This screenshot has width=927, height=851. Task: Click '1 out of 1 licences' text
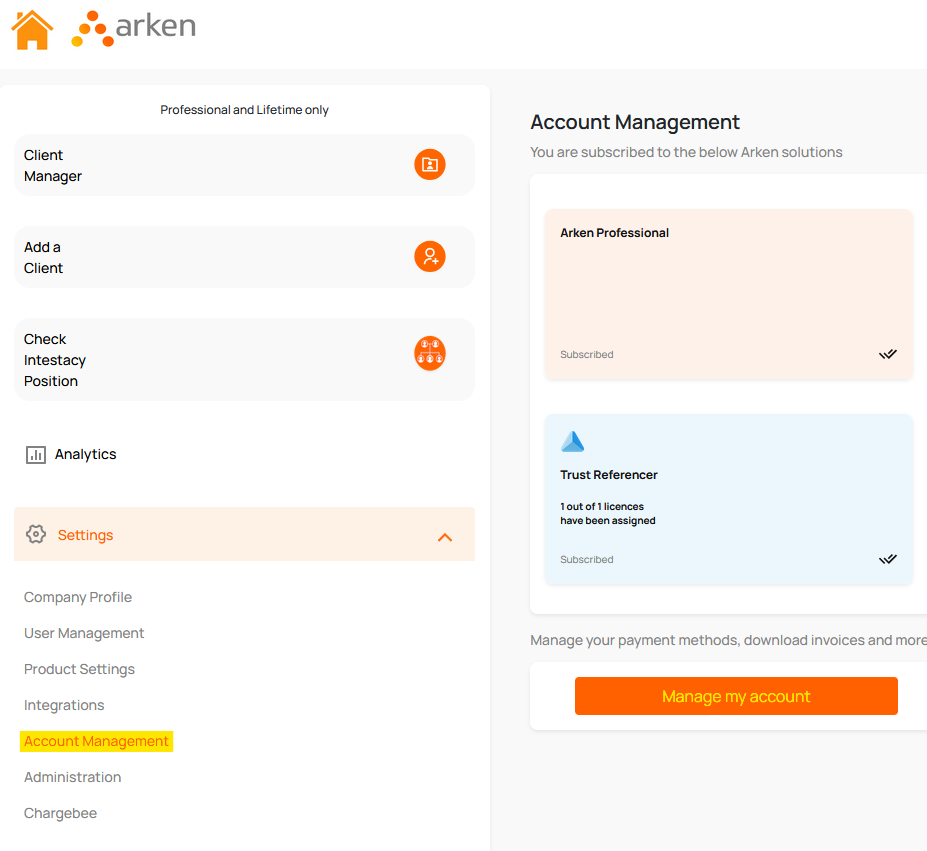pos(602,506)
